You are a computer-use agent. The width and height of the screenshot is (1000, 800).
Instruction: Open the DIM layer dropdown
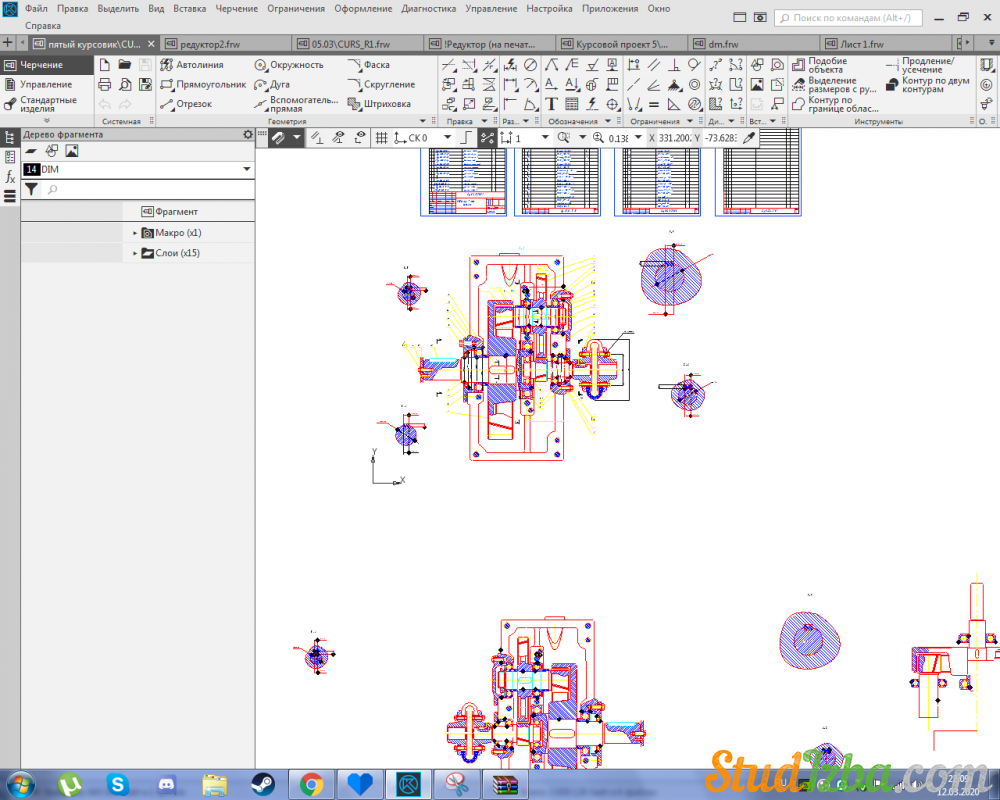pos(246,170)
